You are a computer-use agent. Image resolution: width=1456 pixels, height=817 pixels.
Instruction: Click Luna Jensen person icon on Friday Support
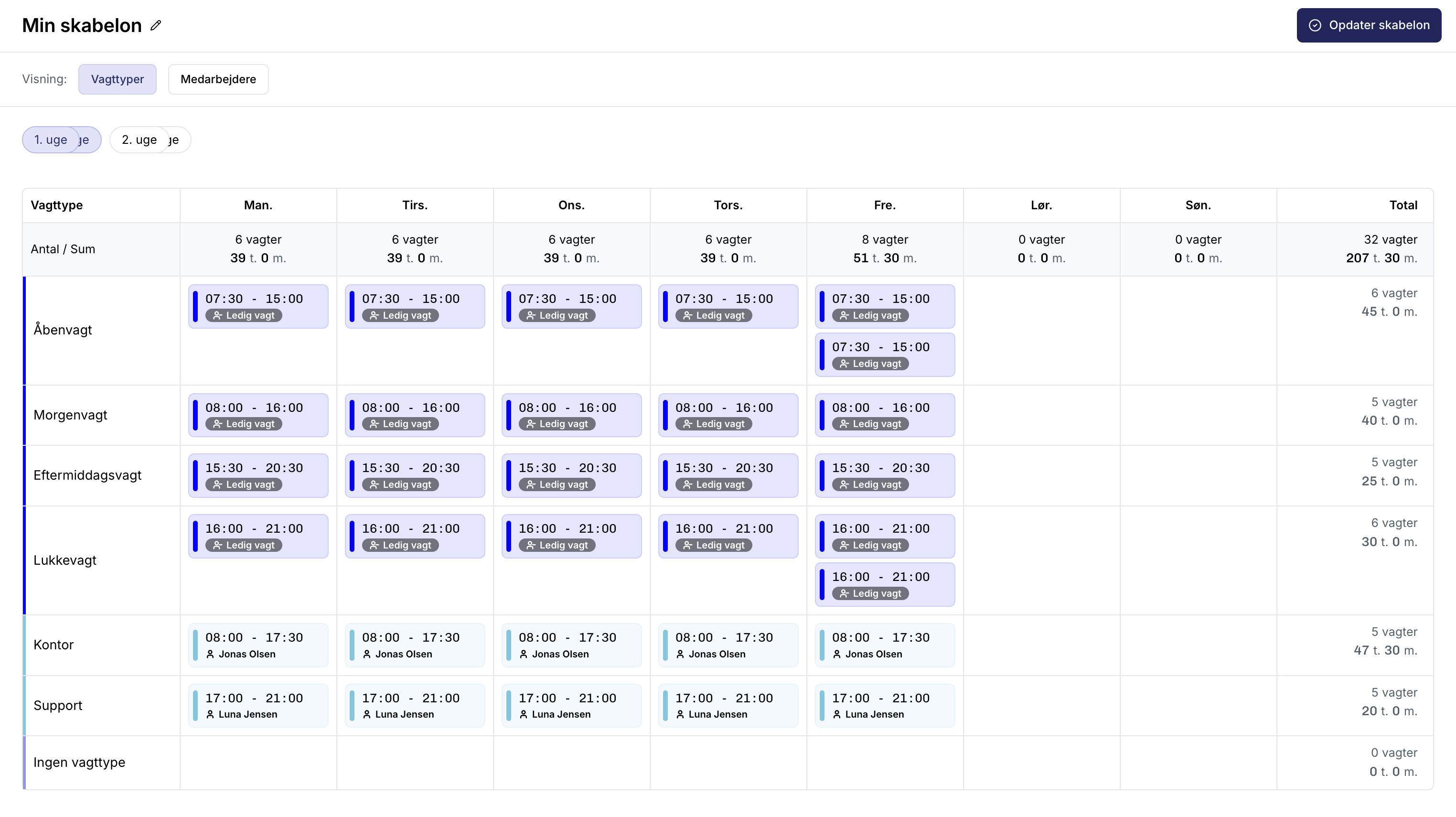tap(836, 715)
